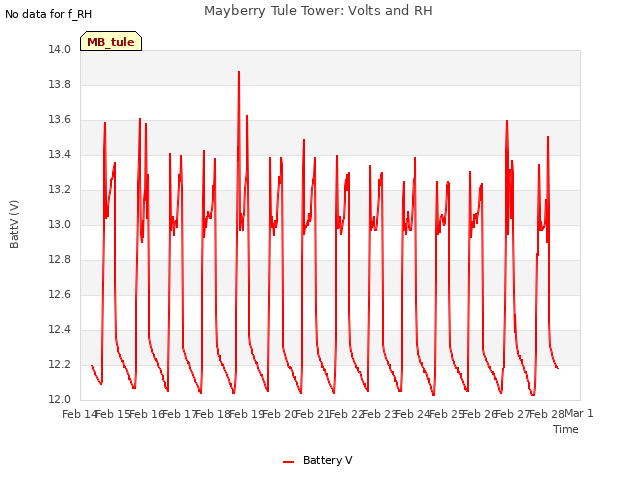Click the Feb 24 x-axis tick label
640x480 pixels.
click(x=413, y=414)
